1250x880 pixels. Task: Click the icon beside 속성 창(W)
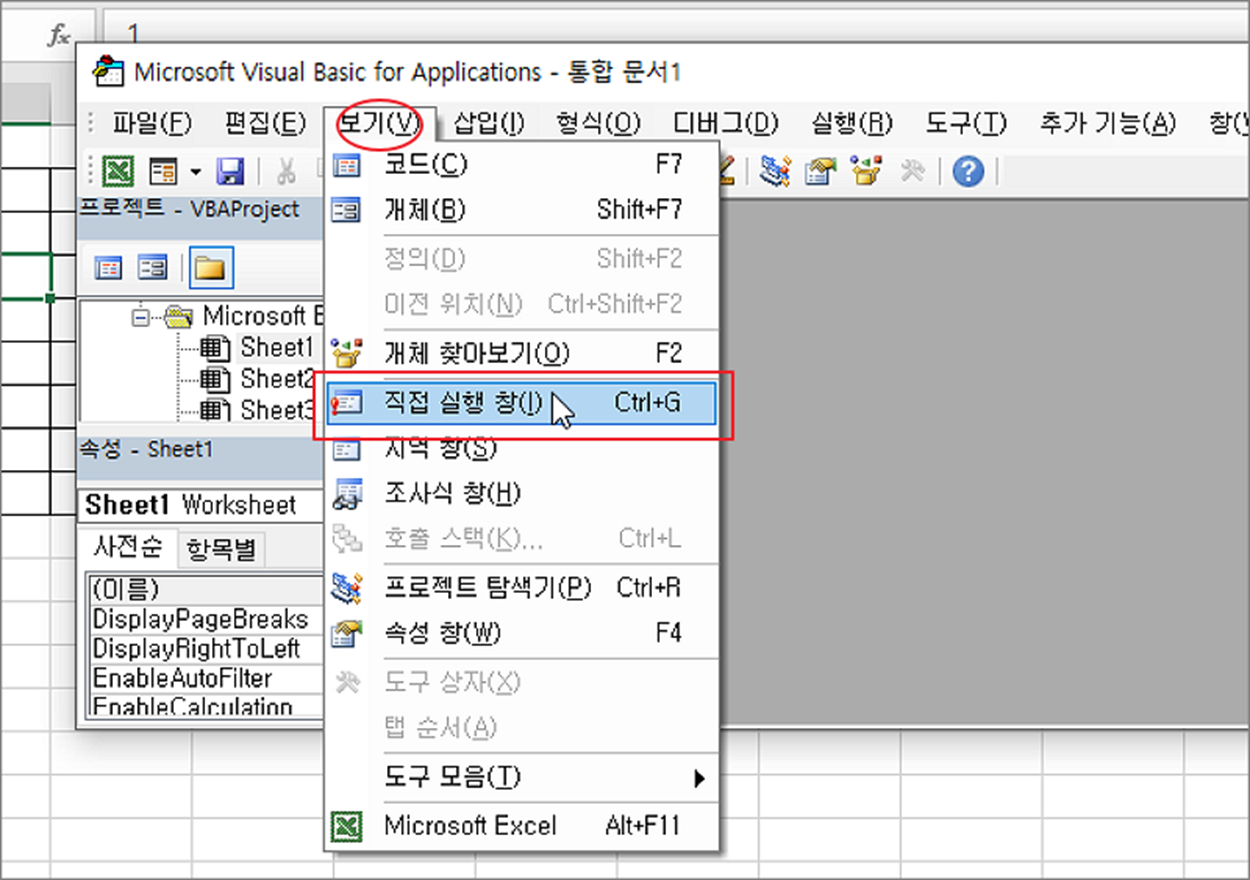click(346, 633)
